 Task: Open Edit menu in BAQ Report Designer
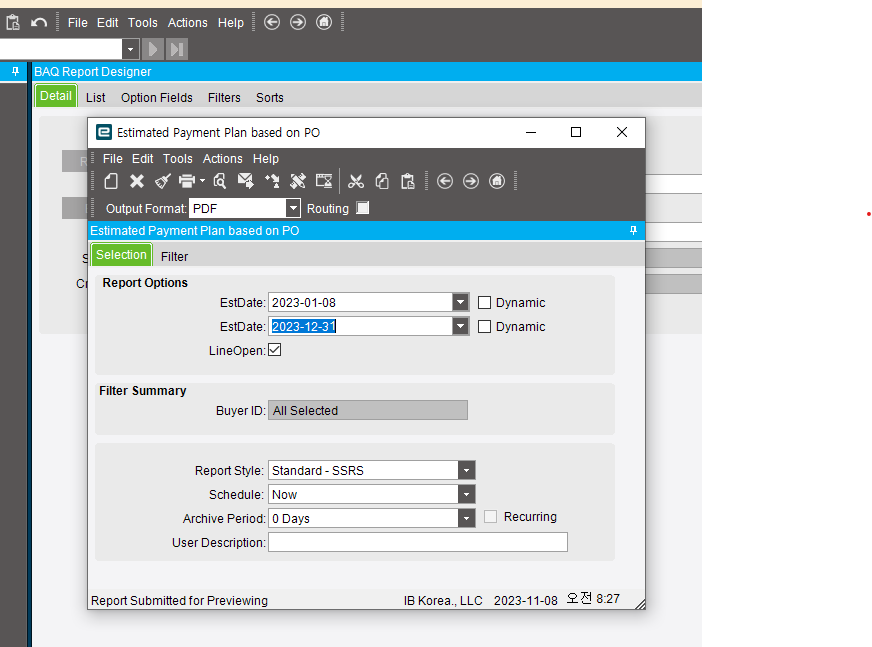(x=107, y=23)
